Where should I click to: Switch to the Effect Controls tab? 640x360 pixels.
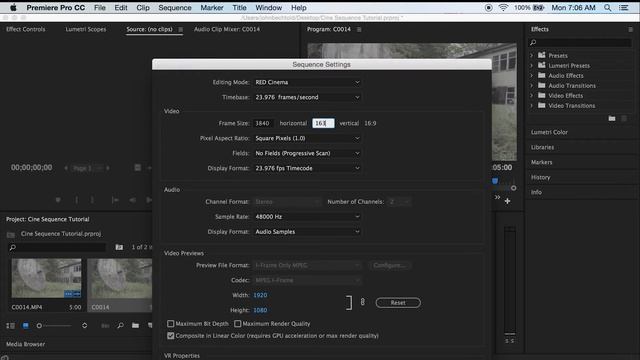coord(26,29)
